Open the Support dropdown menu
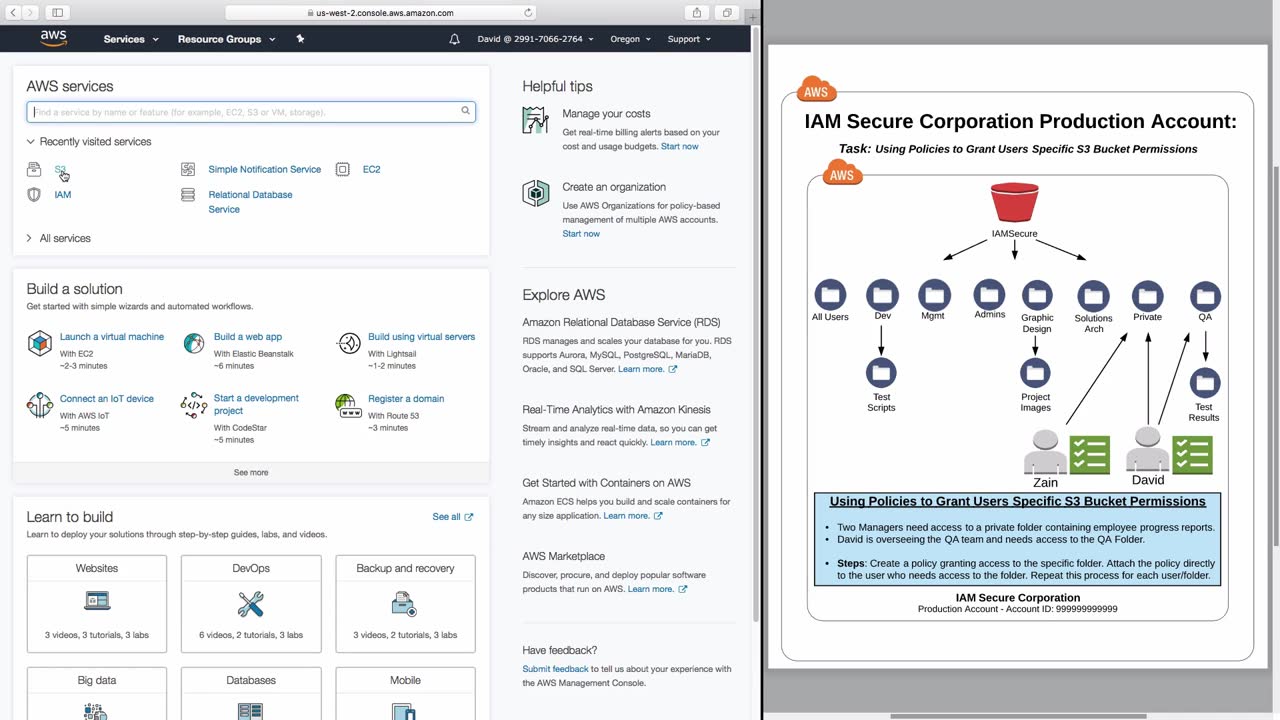This screenshot has height=720, width=1280. (x=690, y=39)
